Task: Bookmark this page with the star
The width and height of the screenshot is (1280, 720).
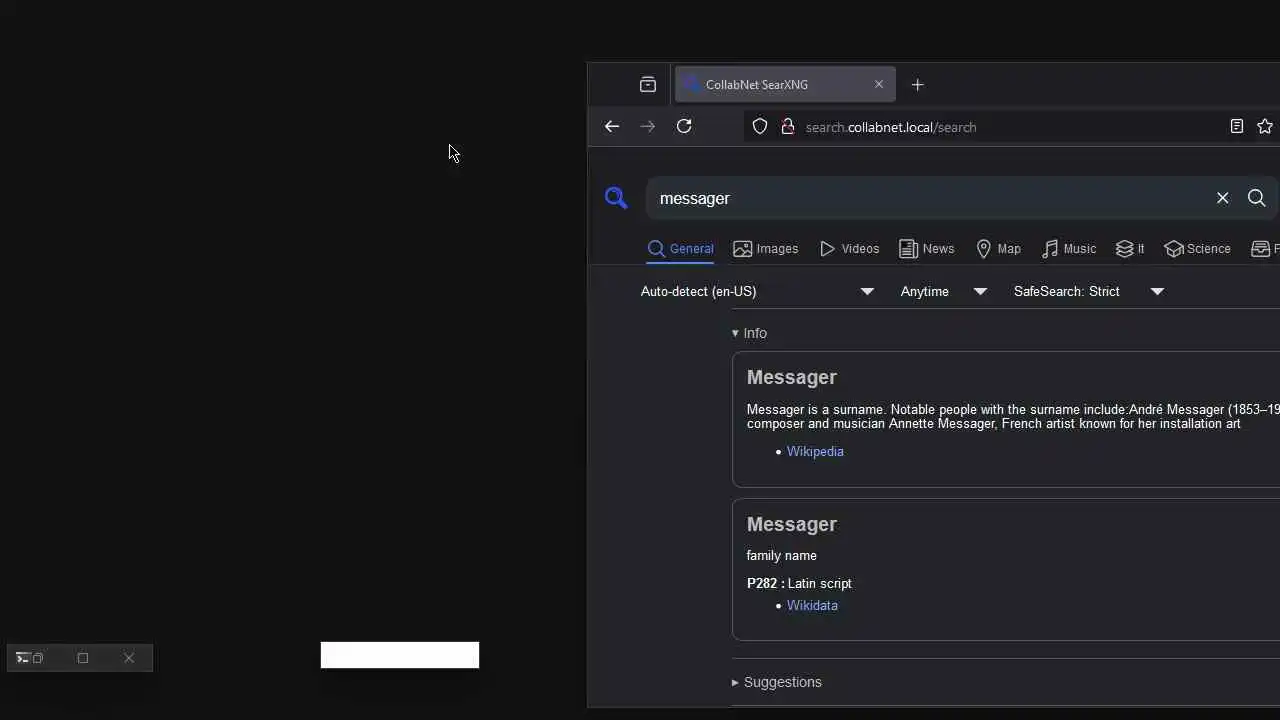Action: [1265, 127]
